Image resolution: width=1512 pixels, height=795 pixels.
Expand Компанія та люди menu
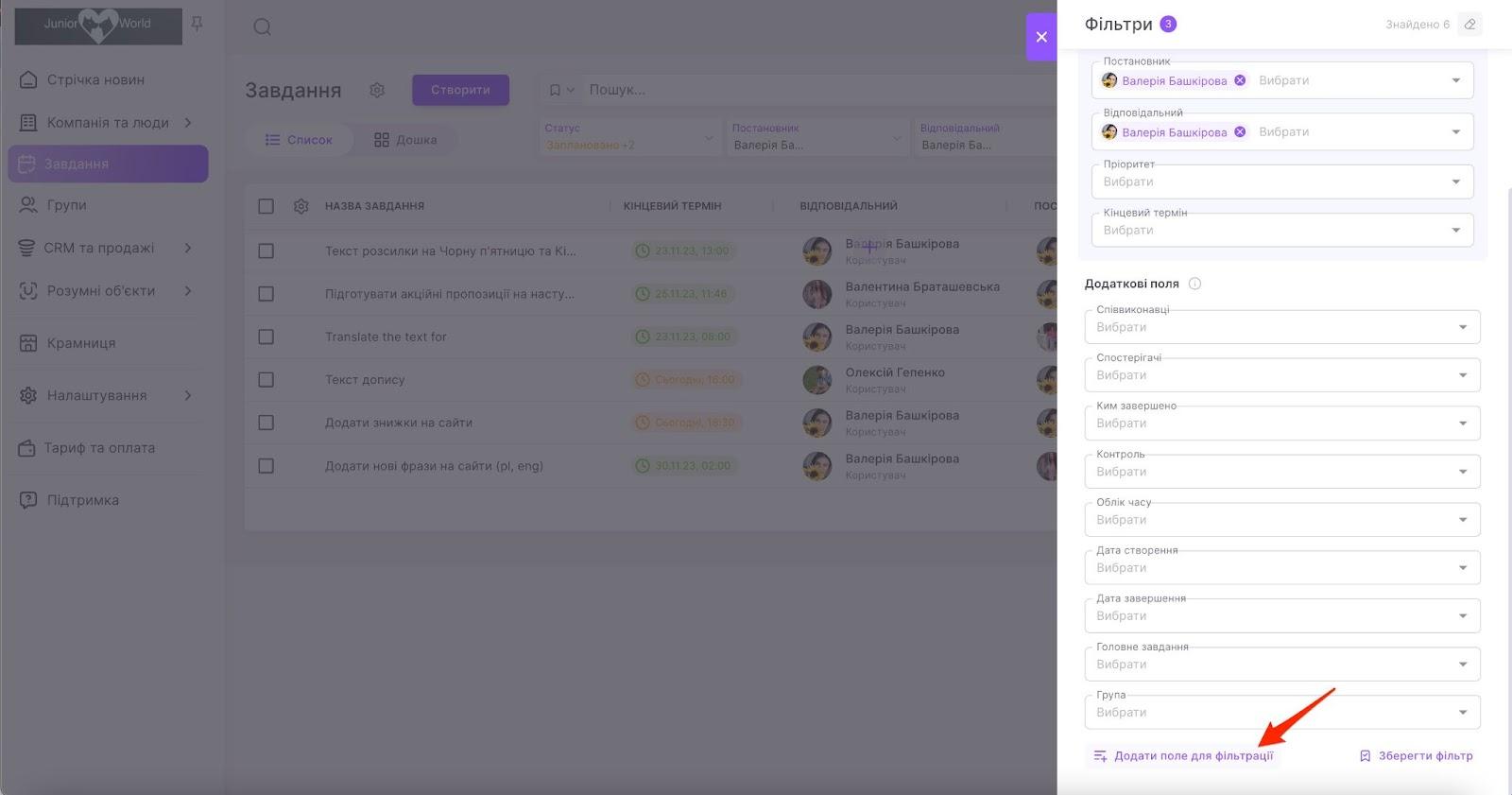coord(107,122)
